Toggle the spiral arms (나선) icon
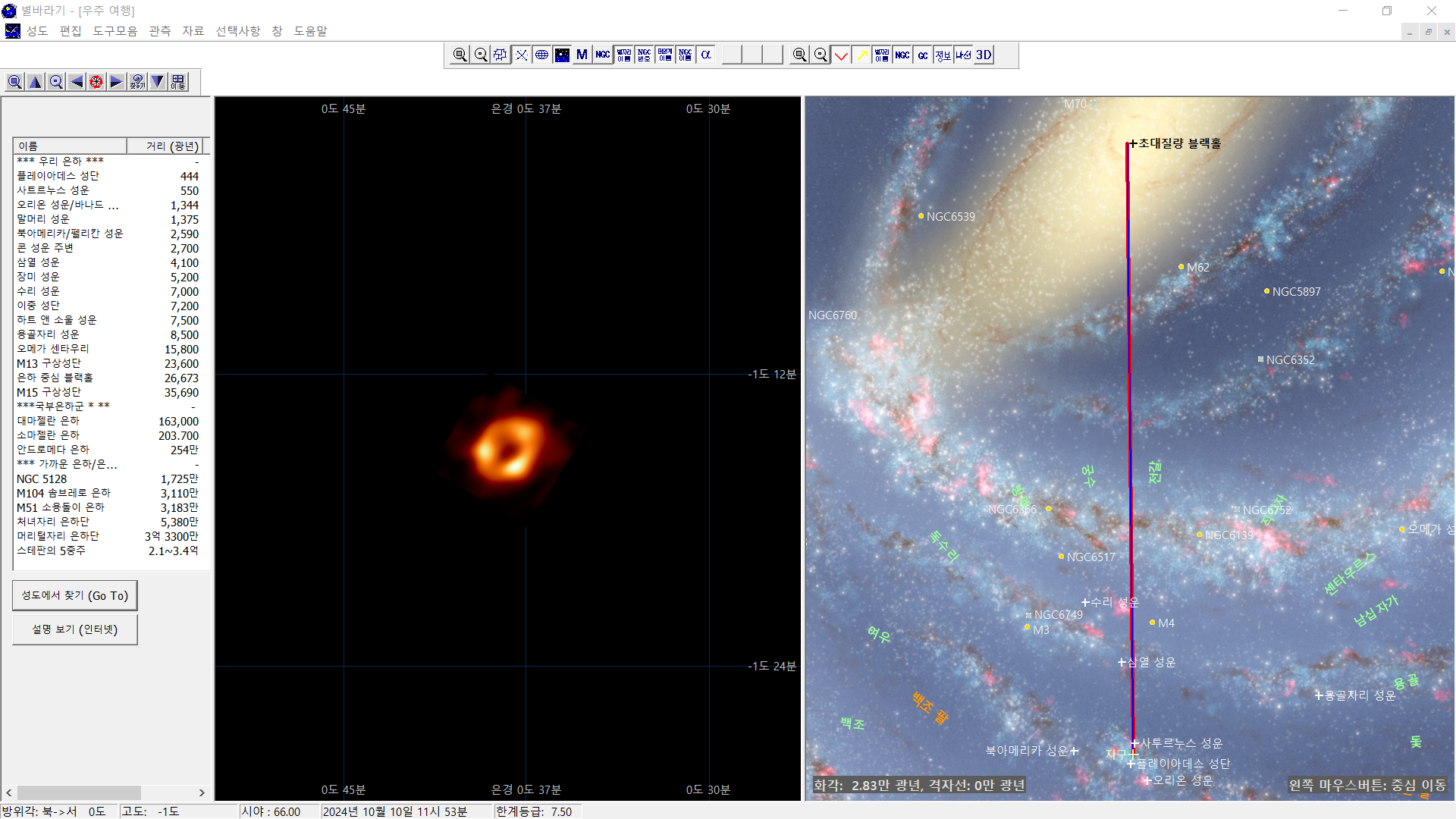Screen dimensions: 1456x819 (964, 55)
